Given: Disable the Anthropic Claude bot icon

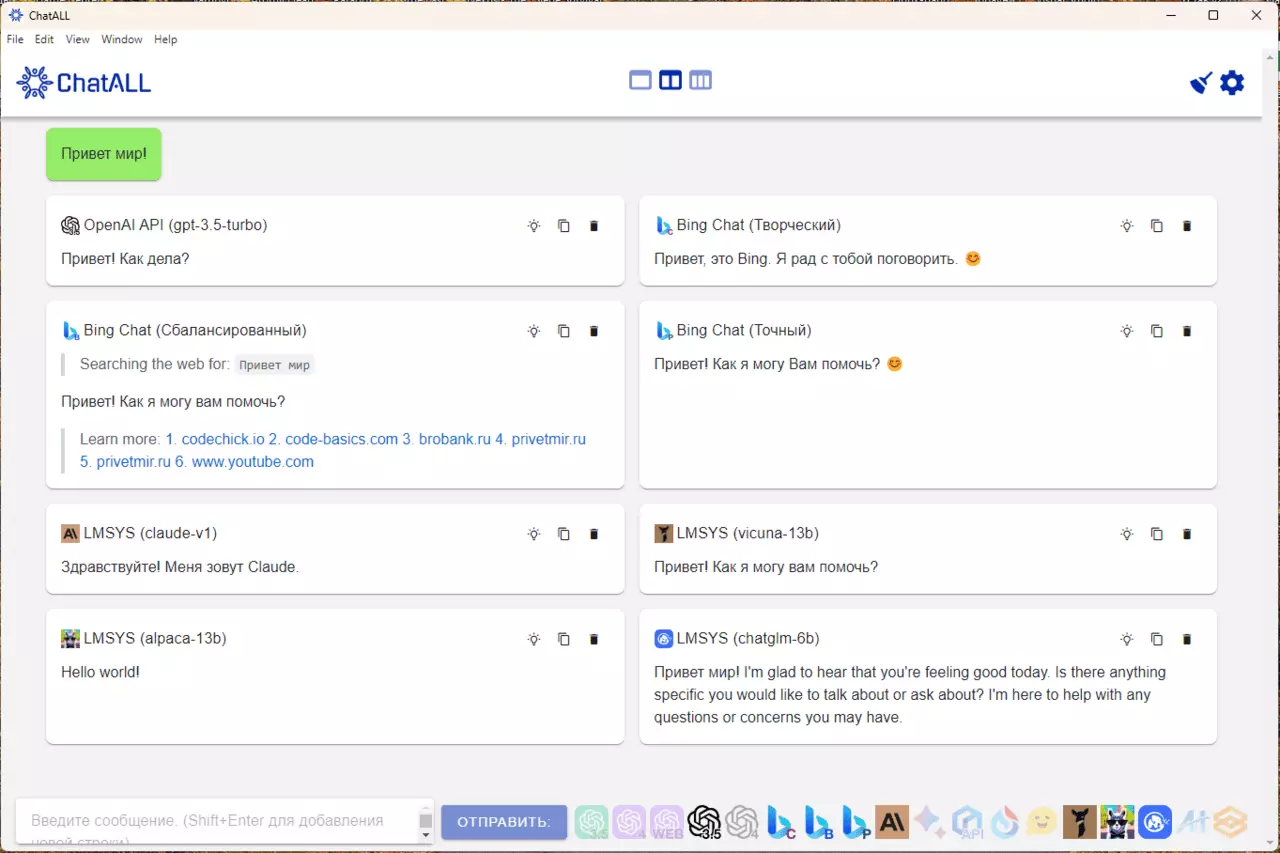Looking at the screenshot, I should 892,822.
